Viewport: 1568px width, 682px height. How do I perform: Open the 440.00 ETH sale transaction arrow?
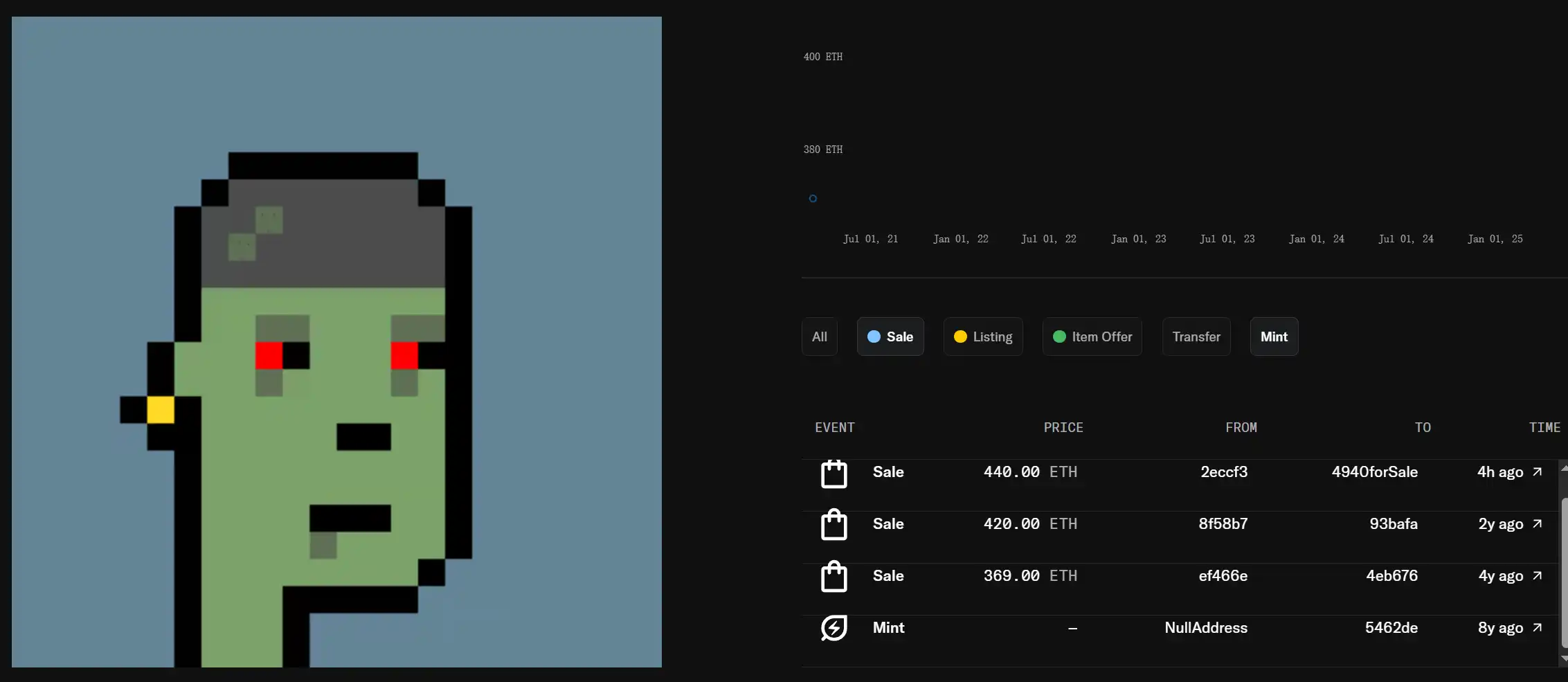tap(1538, 472)
